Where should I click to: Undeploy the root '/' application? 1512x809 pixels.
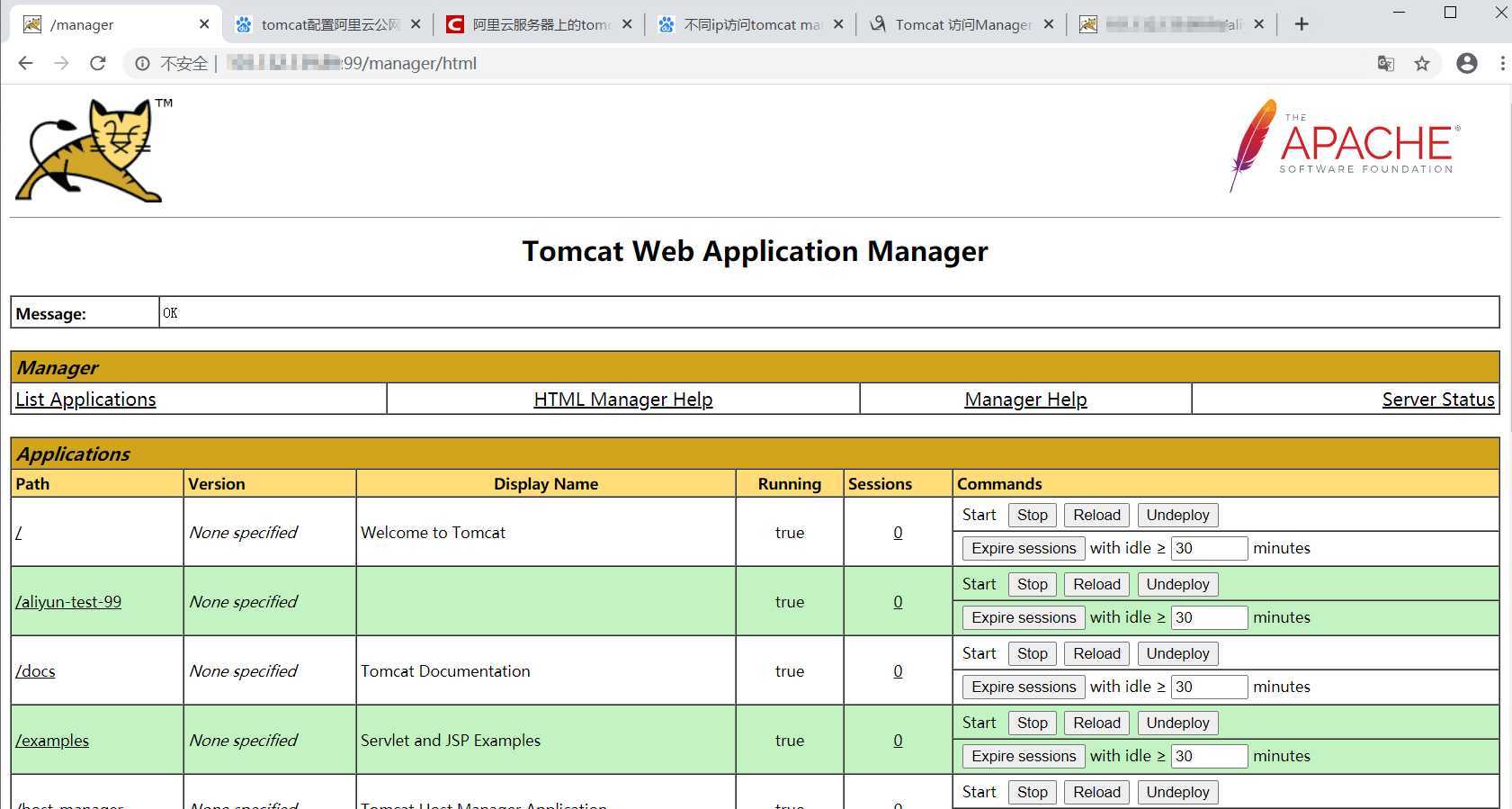[x=1177, y=515]
